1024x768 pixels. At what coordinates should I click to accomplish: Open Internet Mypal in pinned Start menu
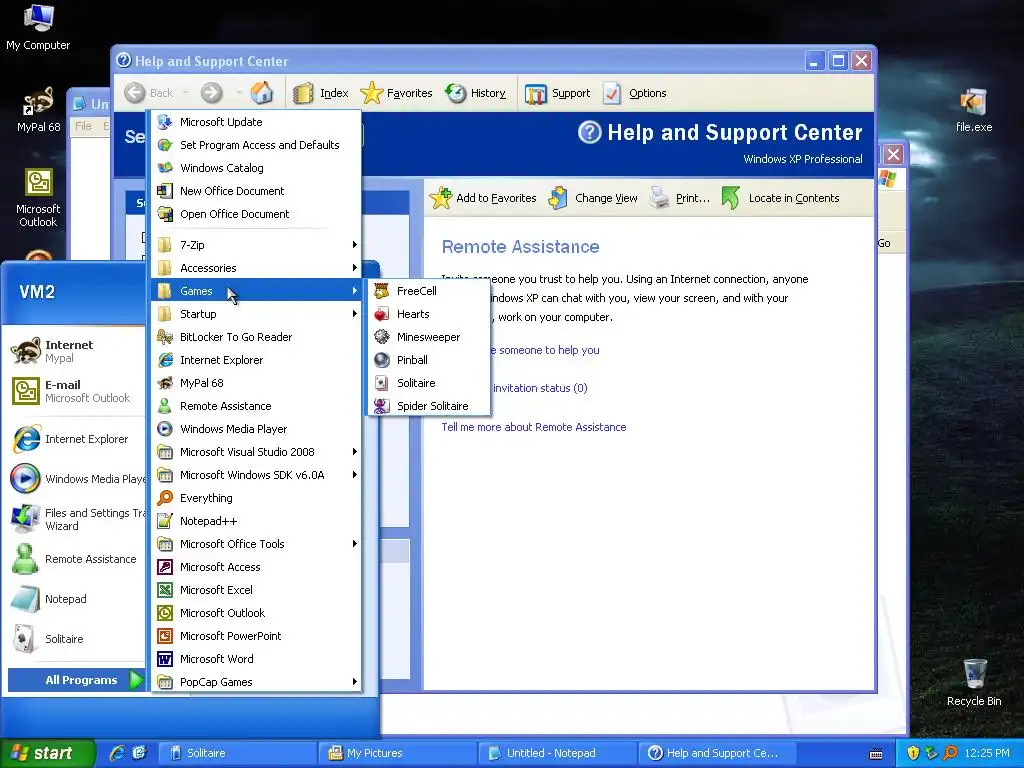coord(76,351)
